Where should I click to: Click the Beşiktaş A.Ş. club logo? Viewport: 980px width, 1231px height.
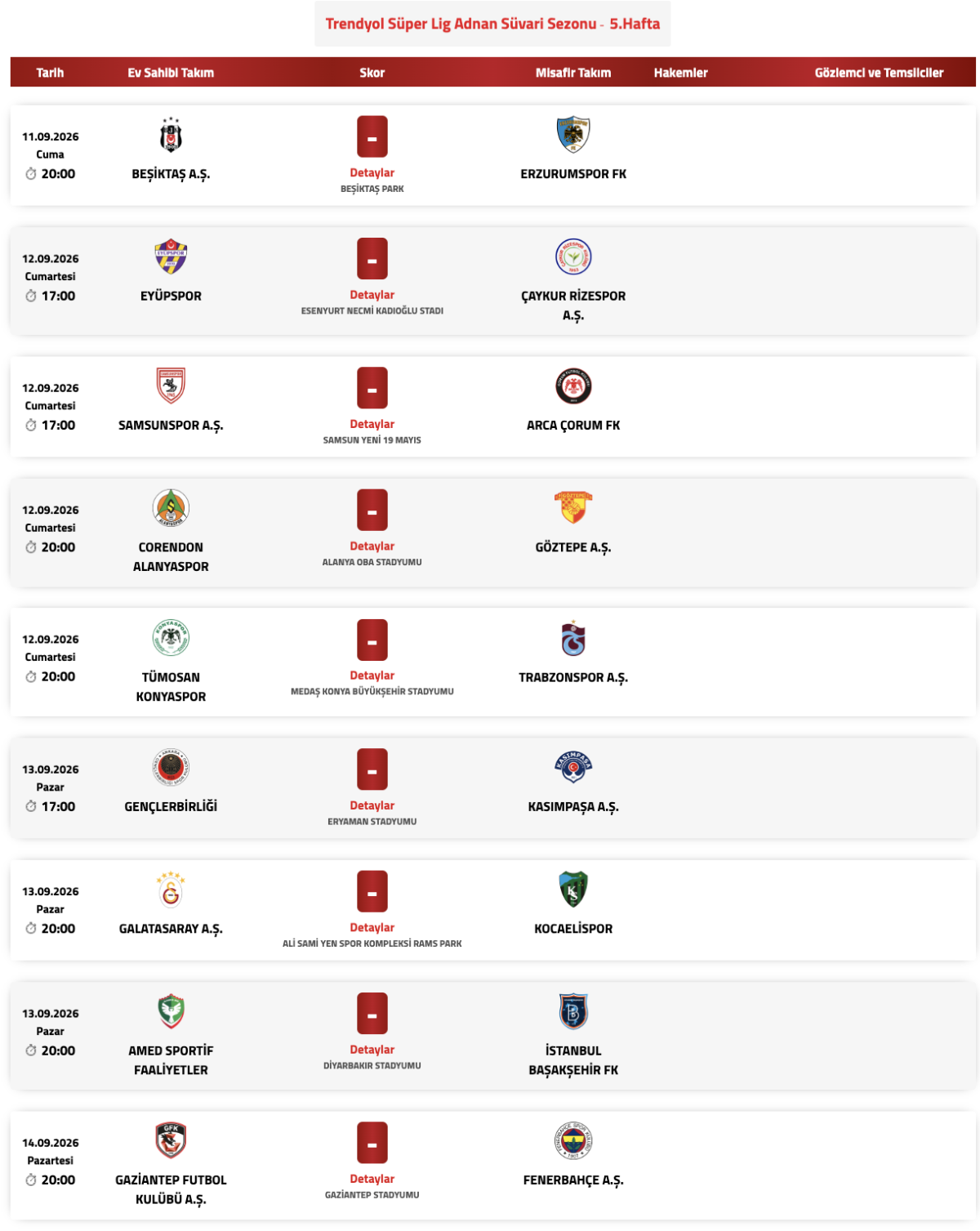[171, 135]
